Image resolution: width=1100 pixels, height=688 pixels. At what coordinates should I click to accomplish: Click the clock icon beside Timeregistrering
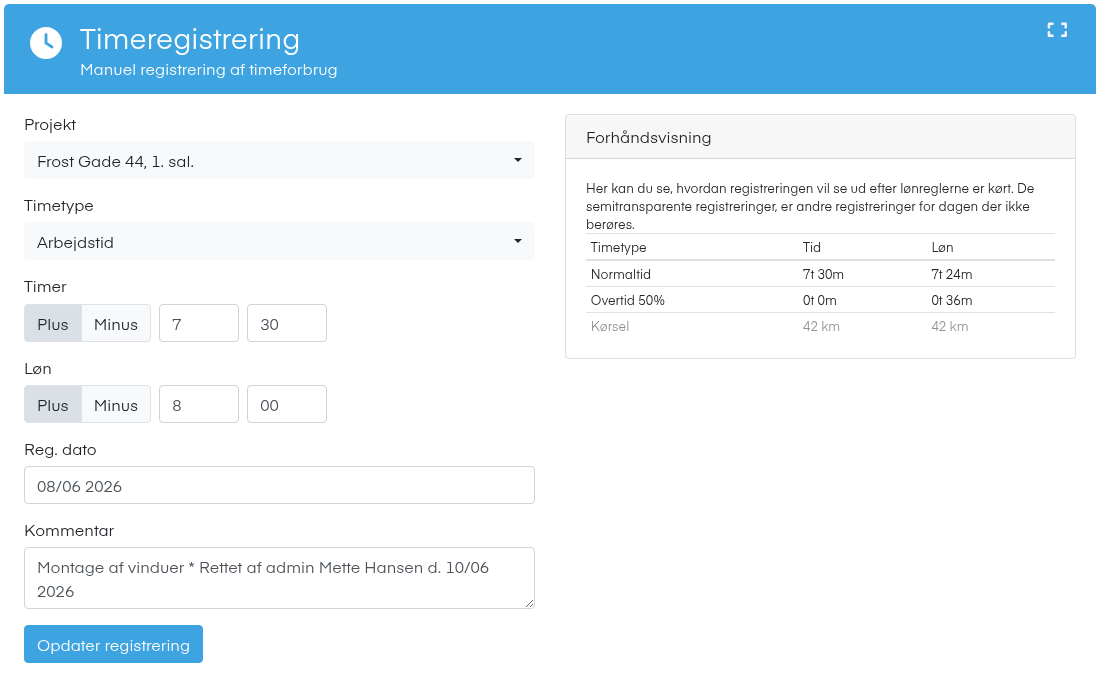point(46,43)
